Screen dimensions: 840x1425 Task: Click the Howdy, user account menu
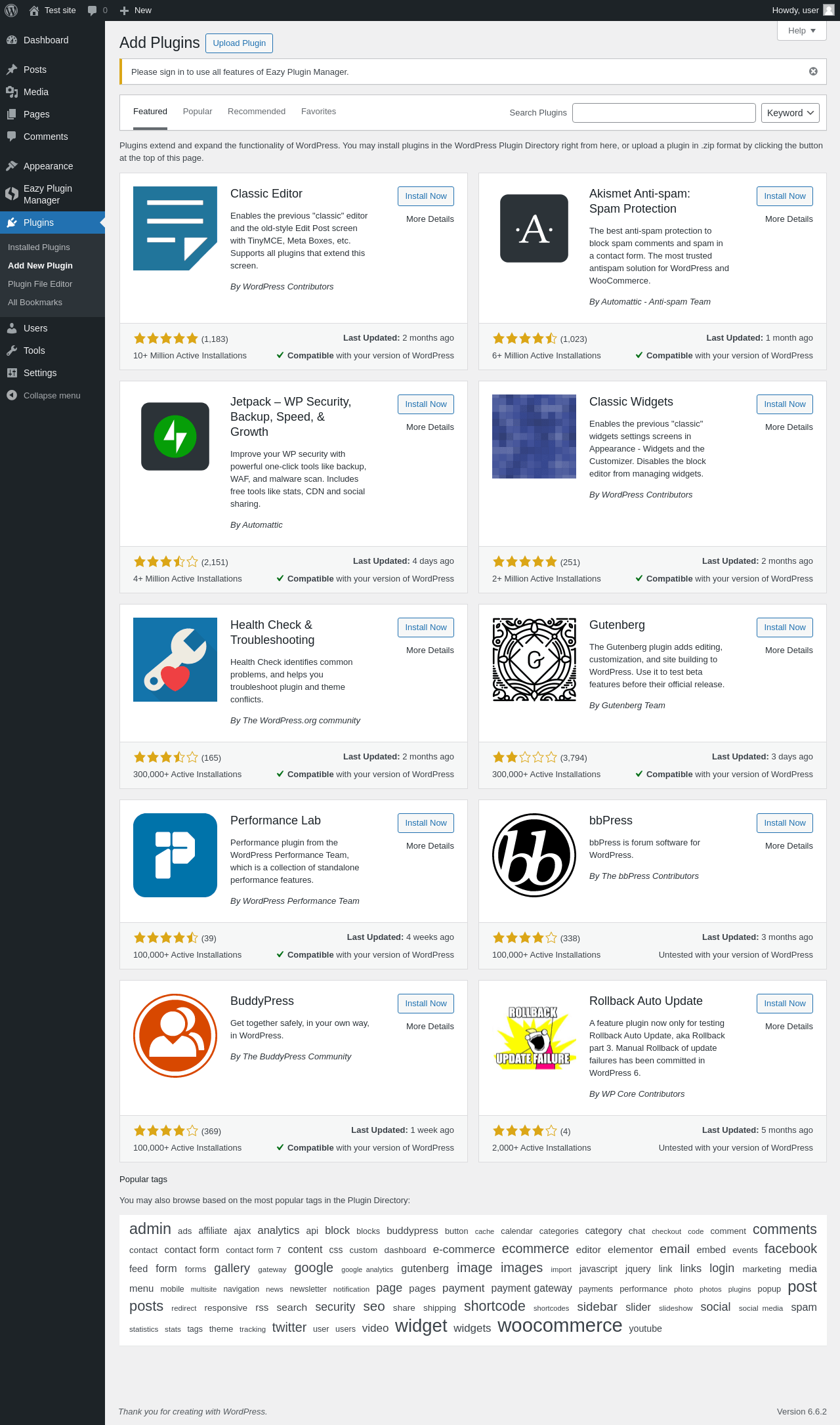803,11
